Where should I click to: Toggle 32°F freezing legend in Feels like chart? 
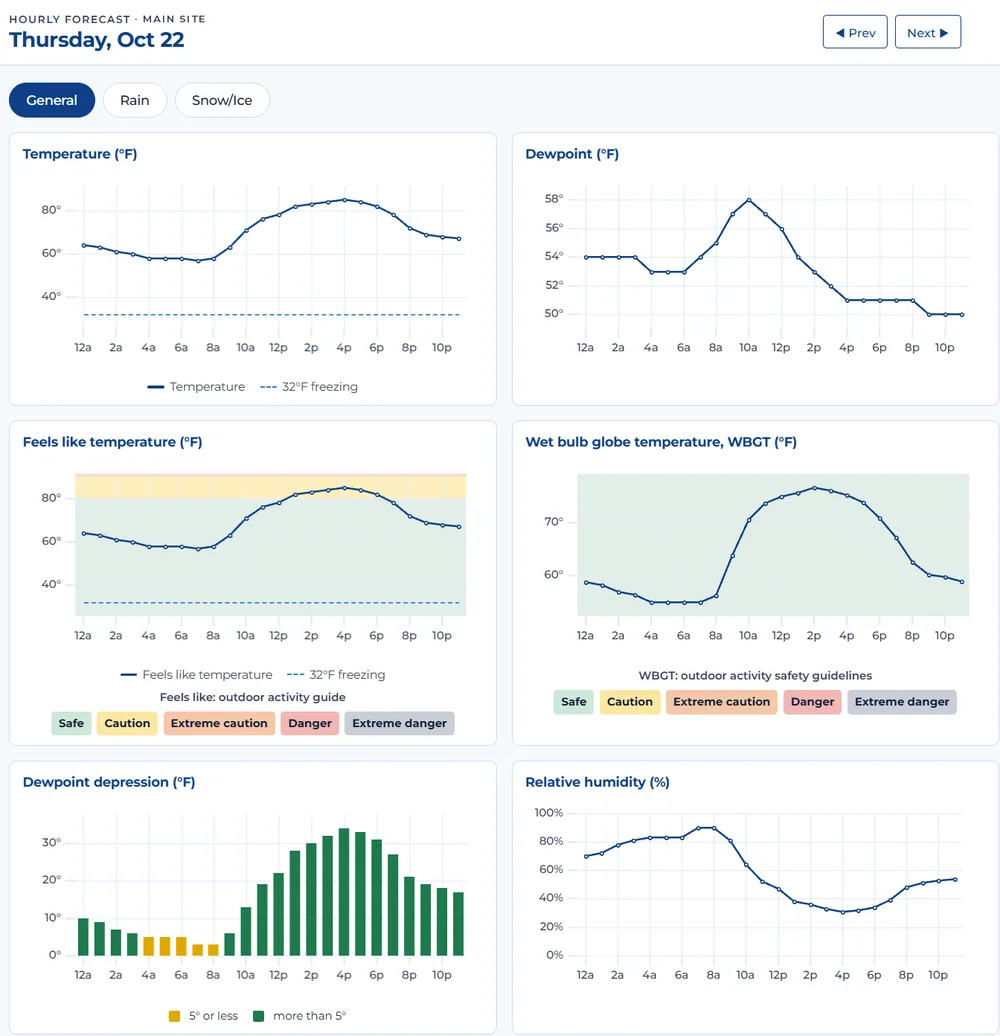pos(336,675)
